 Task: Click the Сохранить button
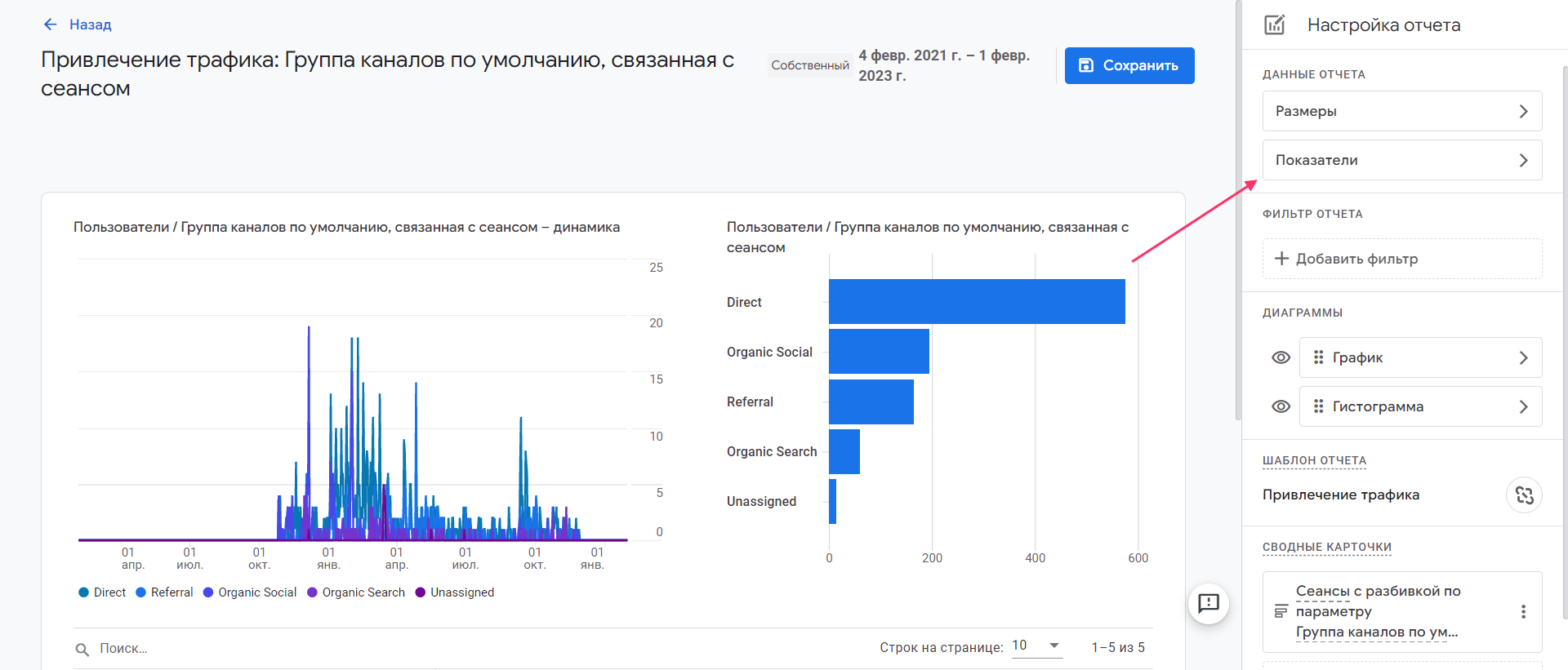click(x=1129, y=65)
